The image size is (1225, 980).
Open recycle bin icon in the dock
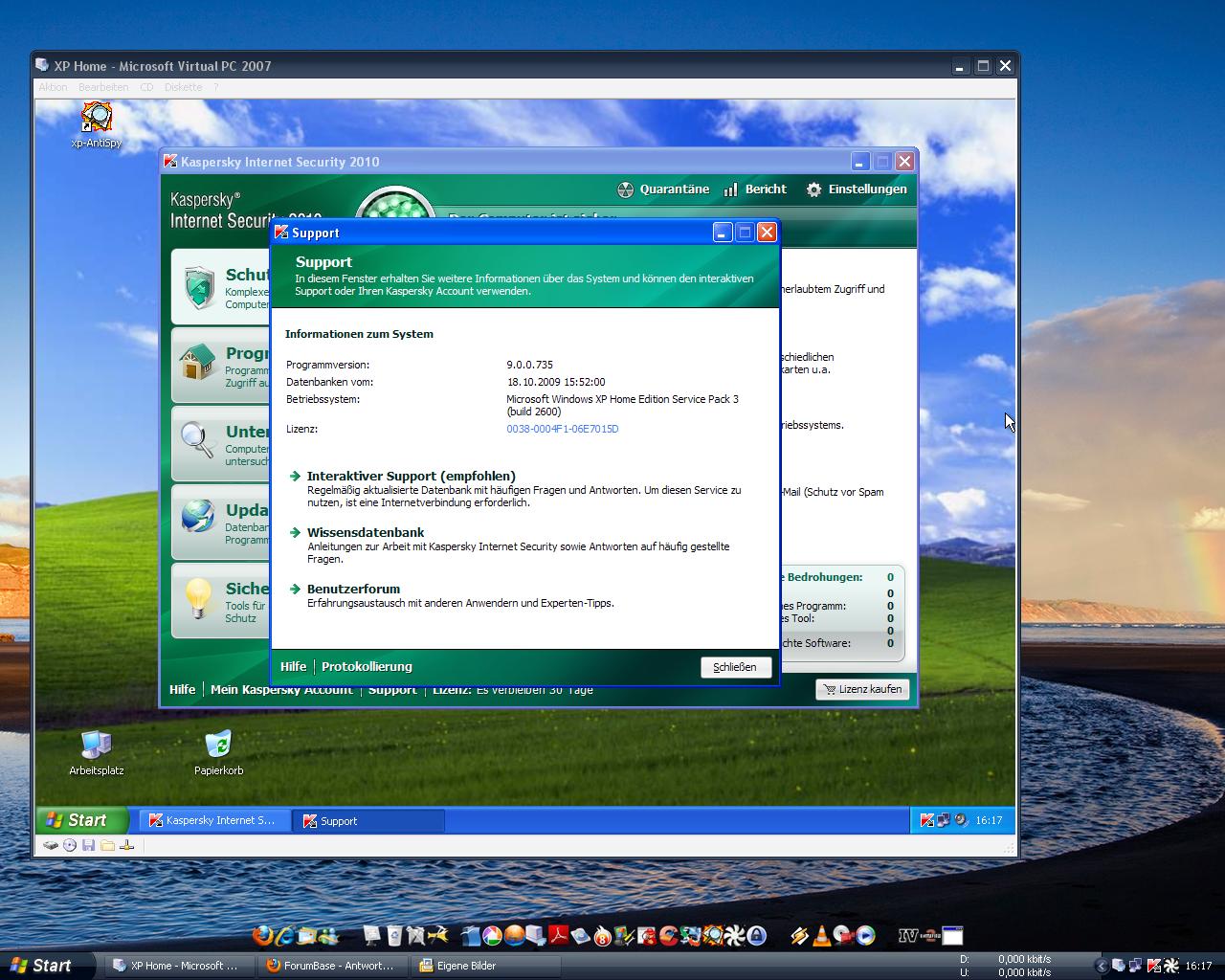point(394,936)
